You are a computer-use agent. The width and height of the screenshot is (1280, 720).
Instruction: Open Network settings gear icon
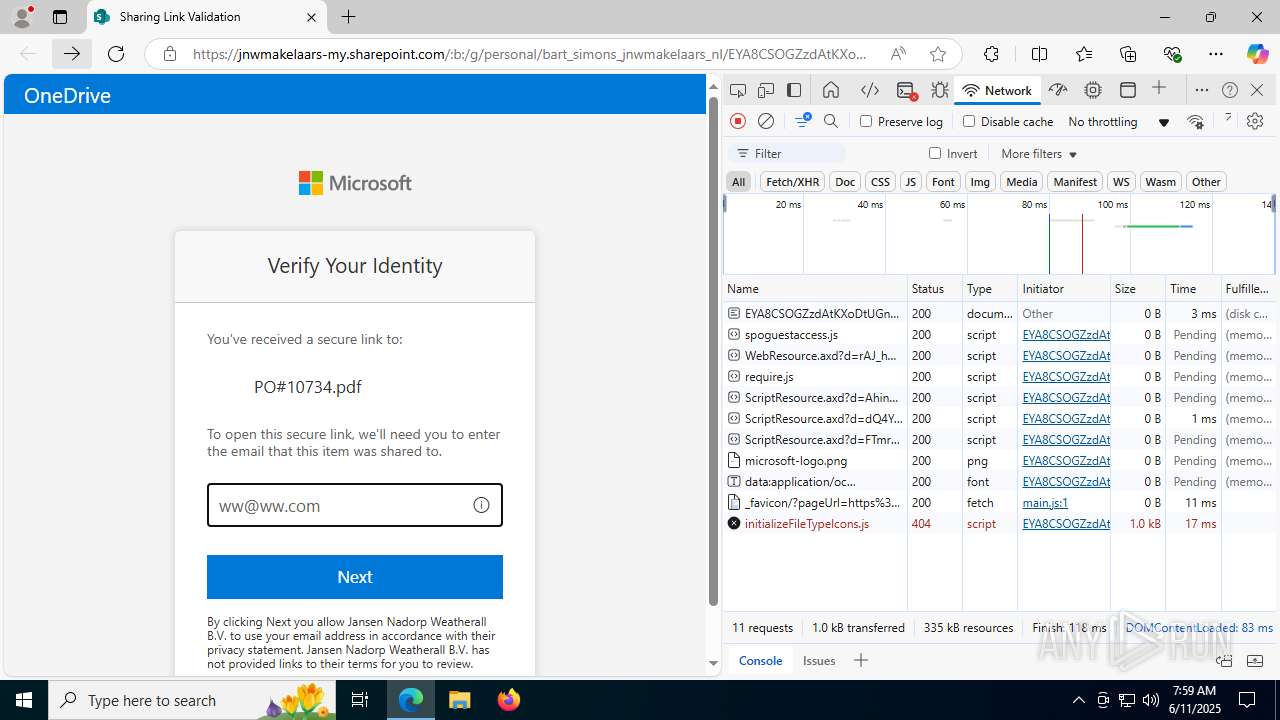point(1255,121)
